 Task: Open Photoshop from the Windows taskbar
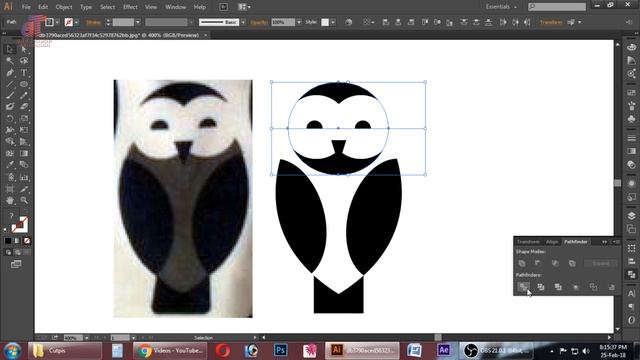[x=280, y=351]
